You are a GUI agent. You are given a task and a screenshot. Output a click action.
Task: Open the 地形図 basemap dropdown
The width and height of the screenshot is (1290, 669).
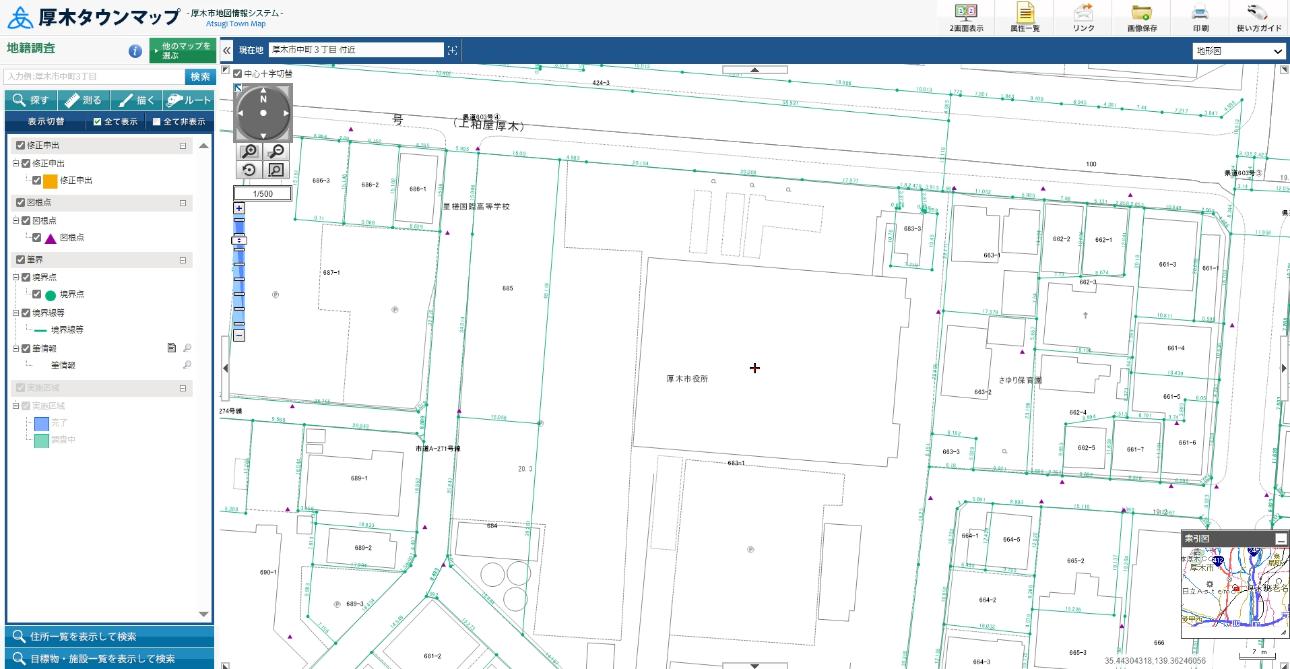pyautogui.click(x=1239, y=50)
